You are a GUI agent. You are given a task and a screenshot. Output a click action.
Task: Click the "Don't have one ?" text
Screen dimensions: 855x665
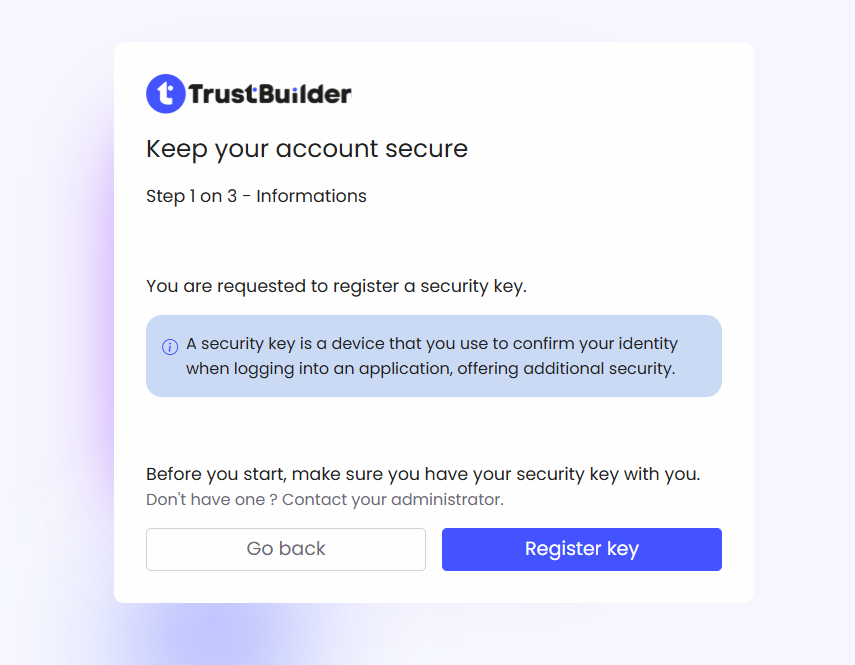(211, 499)
